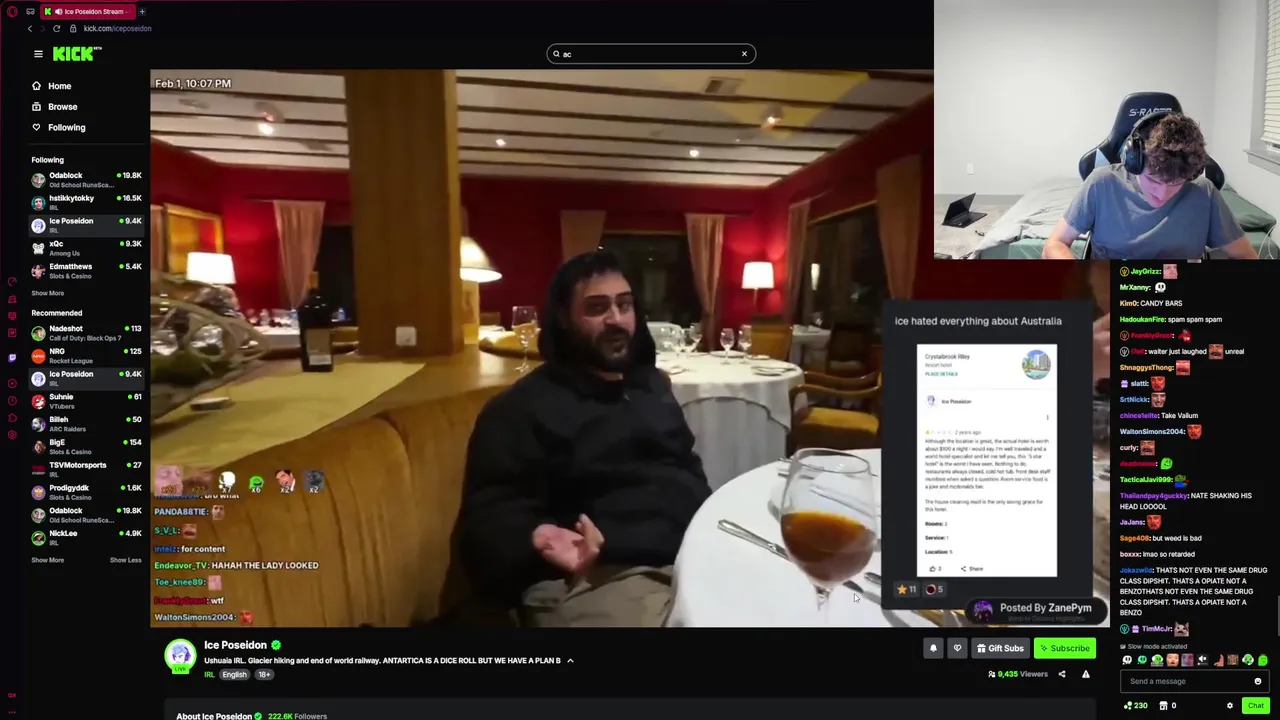
Task: Open the tab islands workspace icon
Action: click(x=30, y=11)
